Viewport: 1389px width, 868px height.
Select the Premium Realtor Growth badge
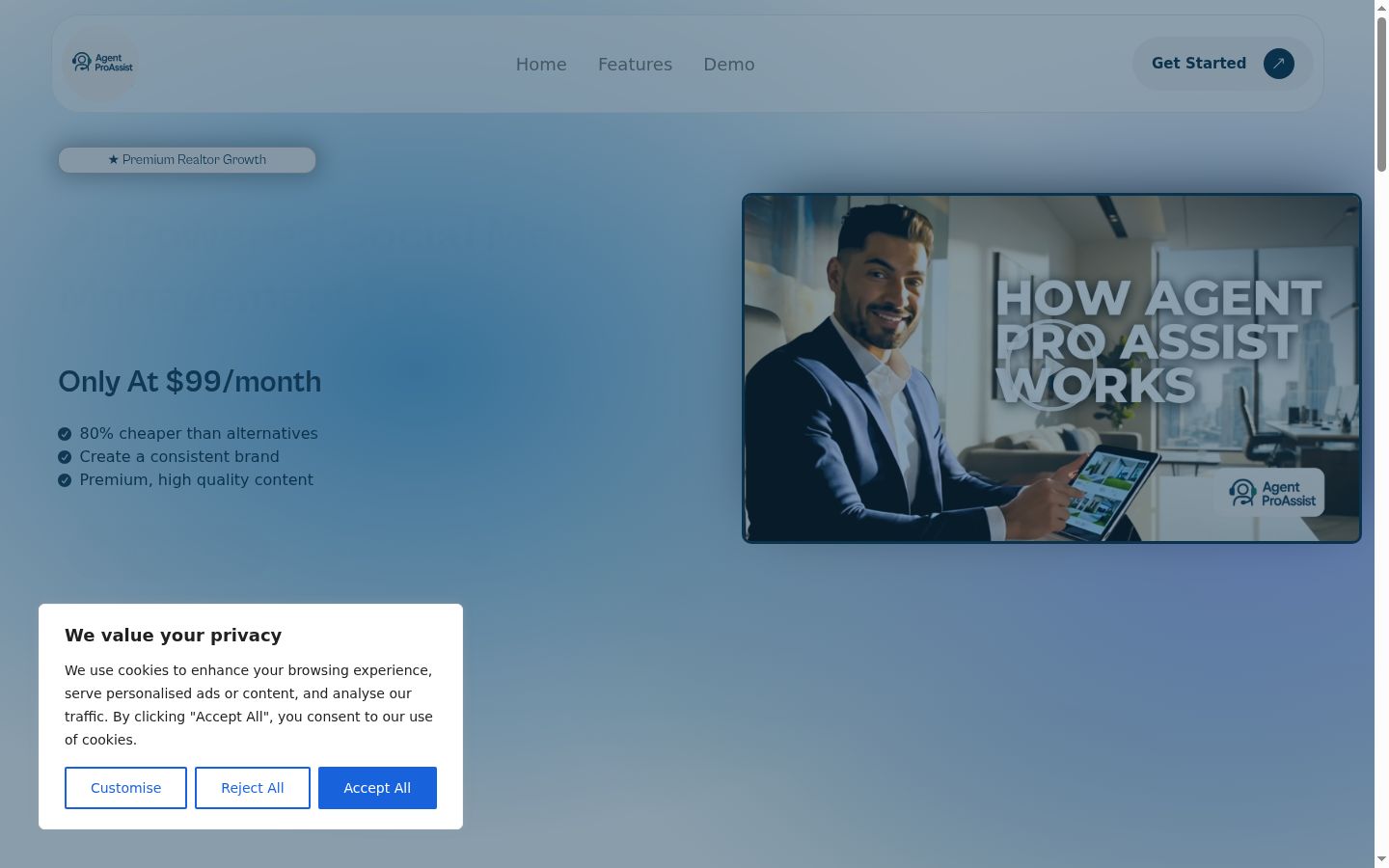pyautogui.click(x=187, y=160)
